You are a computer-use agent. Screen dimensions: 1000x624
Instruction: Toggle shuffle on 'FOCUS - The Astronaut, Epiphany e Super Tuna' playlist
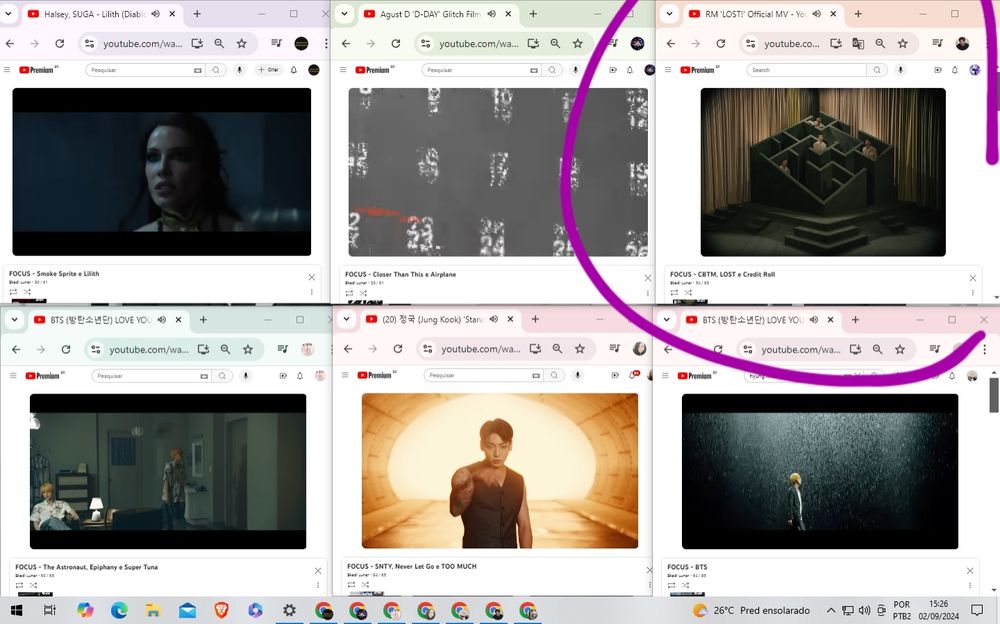[x=33, y=585]
